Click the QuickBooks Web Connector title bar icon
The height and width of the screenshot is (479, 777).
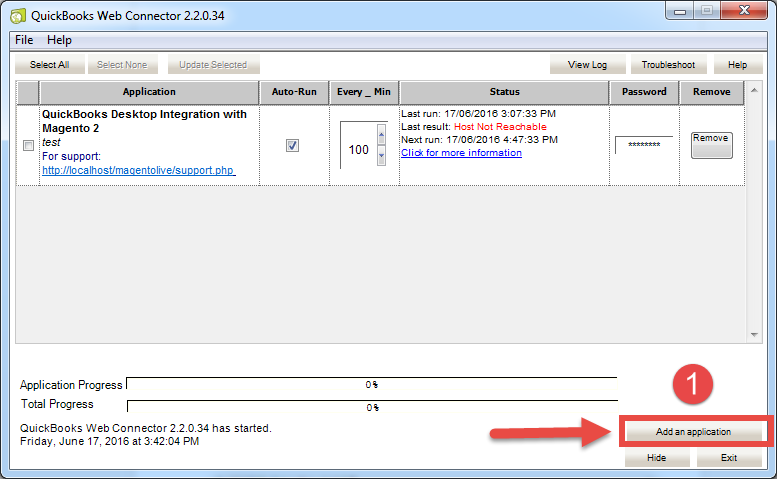[17, 16]
